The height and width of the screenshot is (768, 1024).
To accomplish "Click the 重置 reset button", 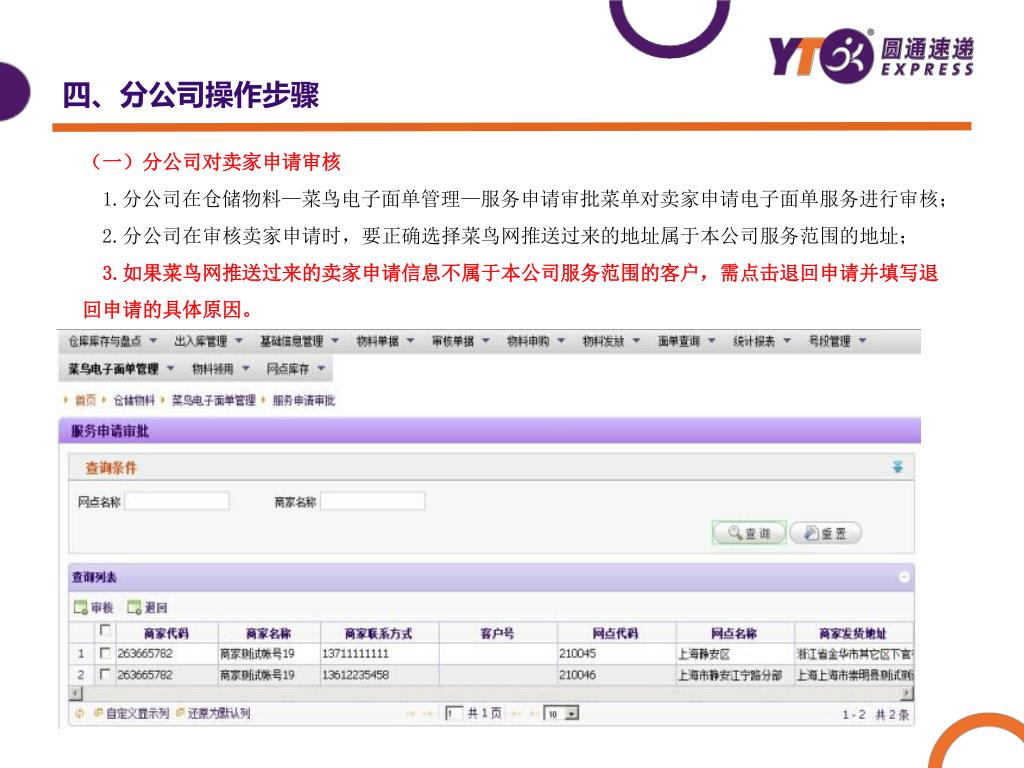I will pyautogui.click(x=825, y=533).
